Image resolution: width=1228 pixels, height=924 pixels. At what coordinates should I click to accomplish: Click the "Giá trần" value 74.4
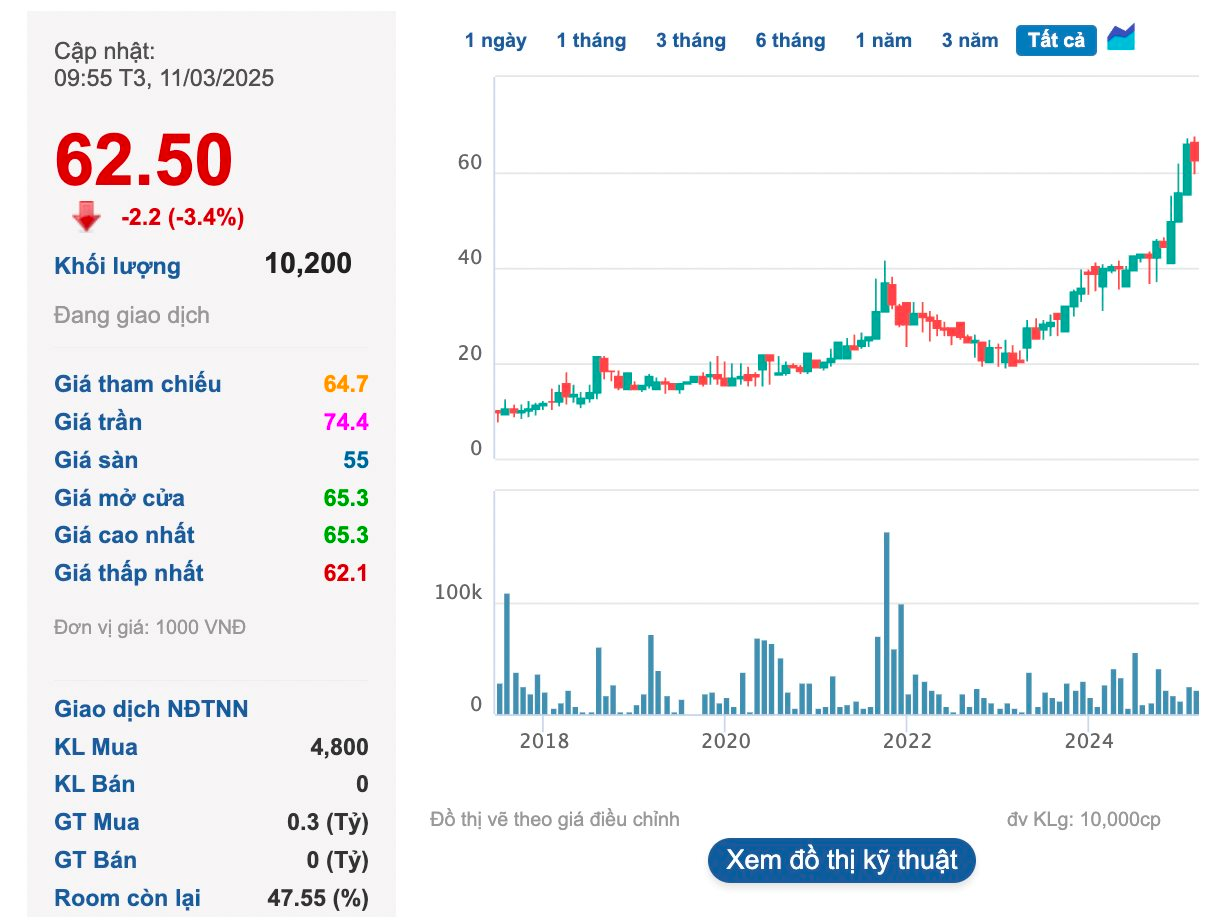pyautogui.click(x=346, y=422)
